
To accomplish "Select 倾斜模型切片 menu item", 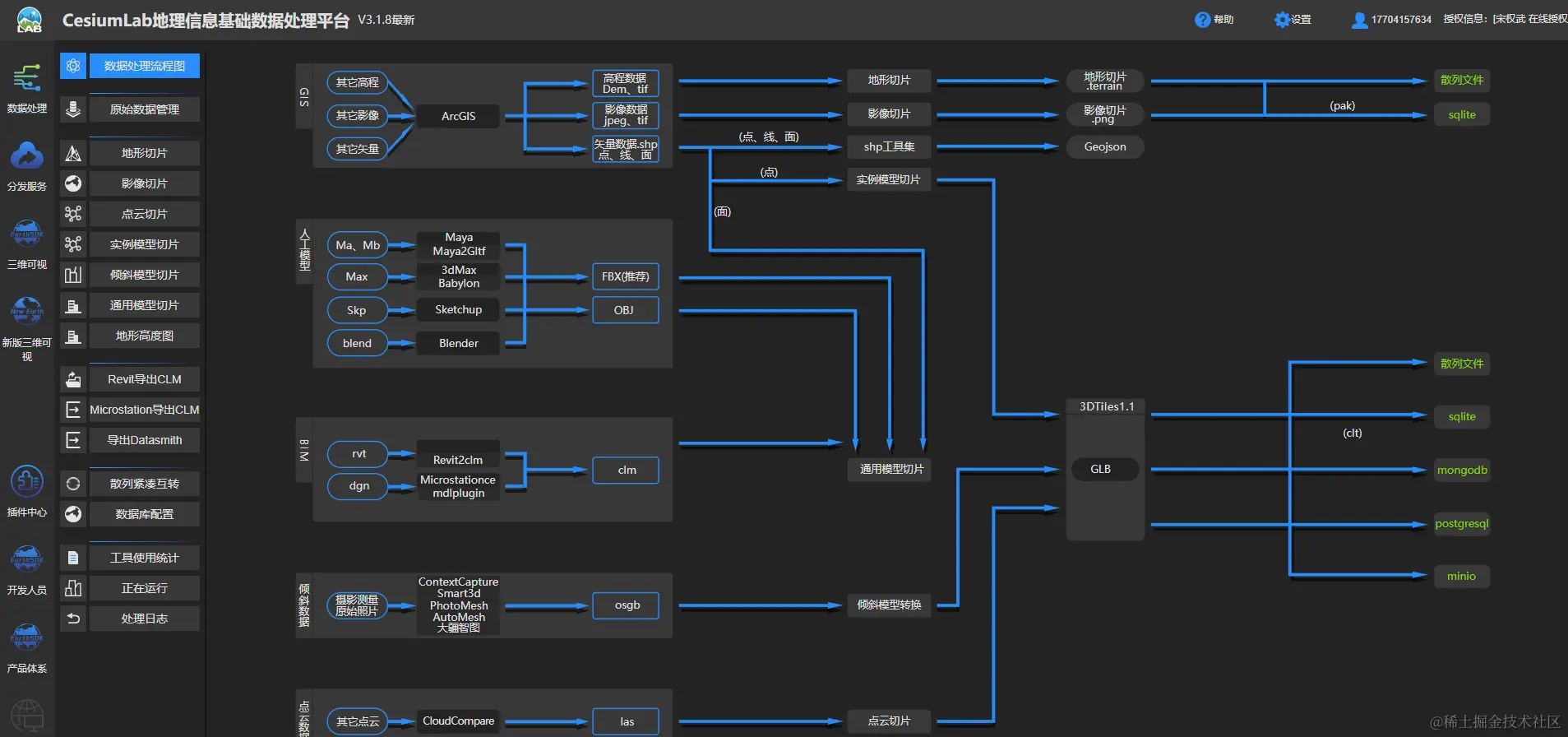I will 145,275.
